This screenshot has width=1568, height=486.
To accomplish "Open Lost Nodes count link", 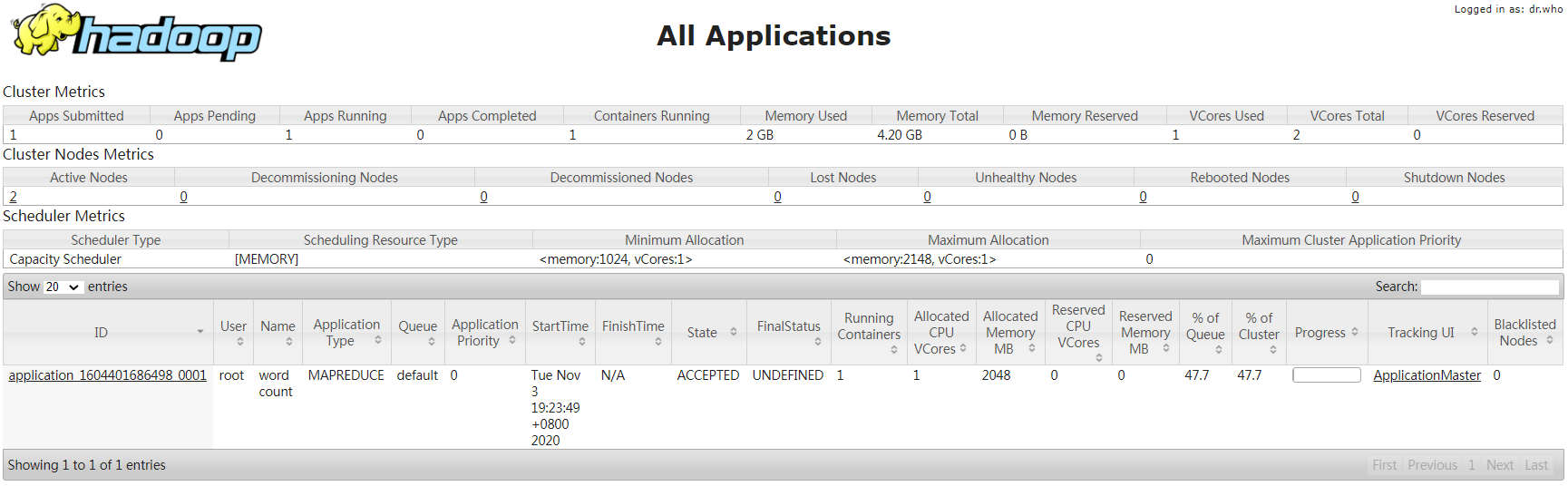I will [x=777, y=197].
